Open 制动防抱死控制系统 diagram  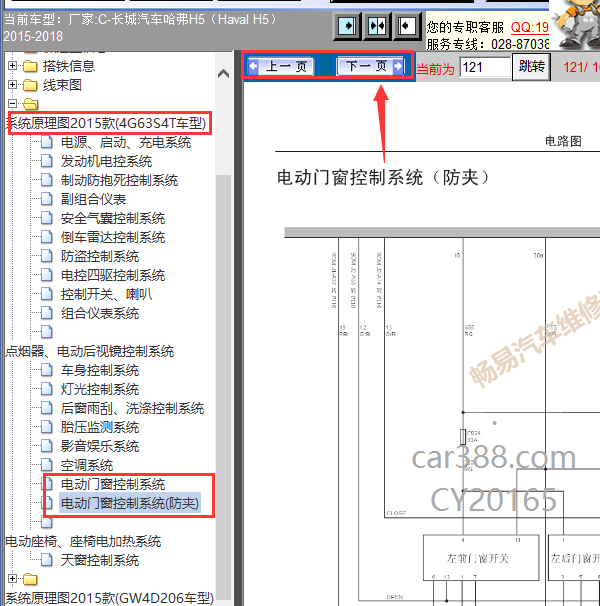(119, 180)
